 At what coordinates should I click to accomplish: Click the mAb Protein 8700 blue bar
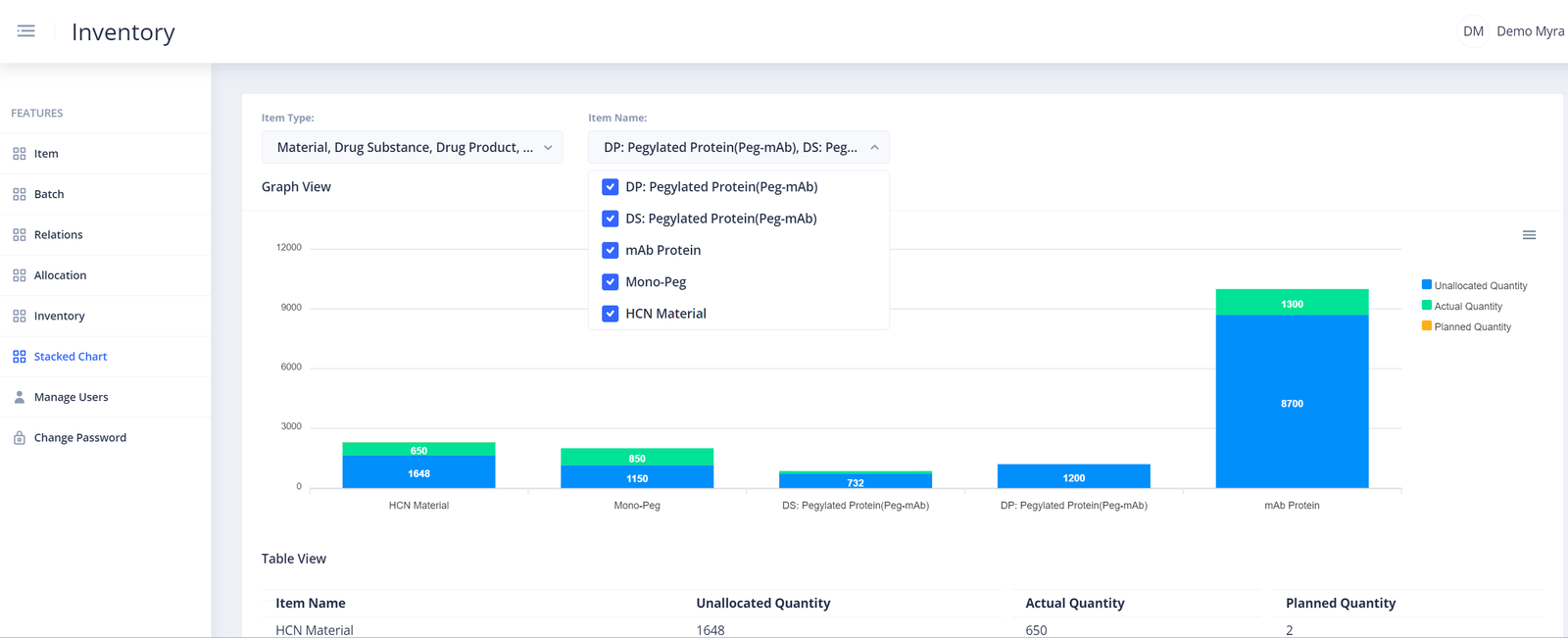1292,402
